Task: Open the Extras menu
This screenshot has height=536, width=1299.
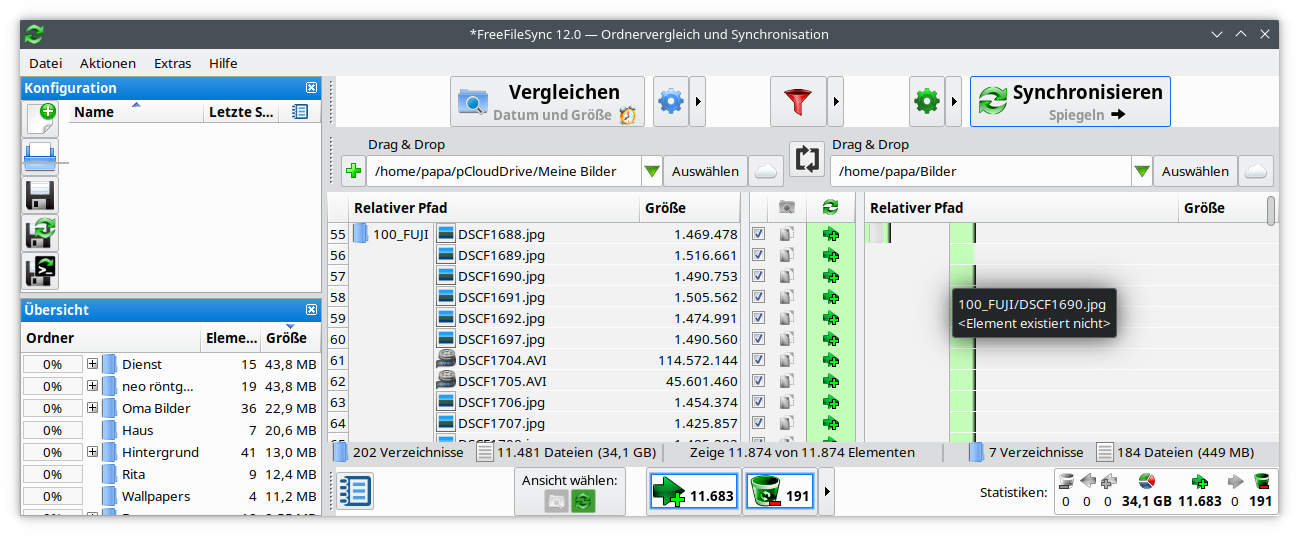Action: pyautogui.click(x=172, y=63)
